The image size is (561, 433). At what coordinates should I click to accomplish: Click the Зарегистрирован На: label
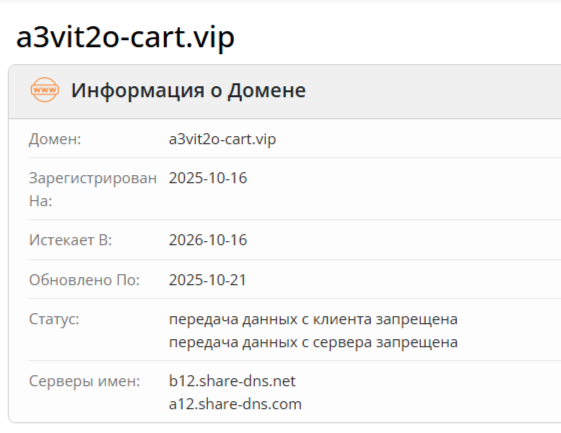93,189
